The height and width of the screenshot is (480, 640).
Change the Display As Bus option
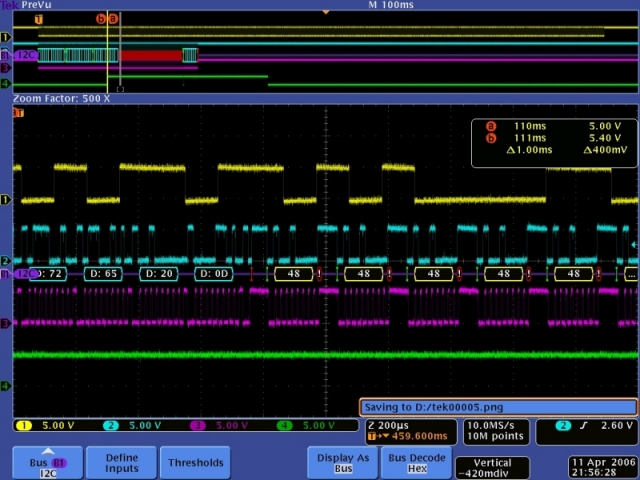click(343, 463)
